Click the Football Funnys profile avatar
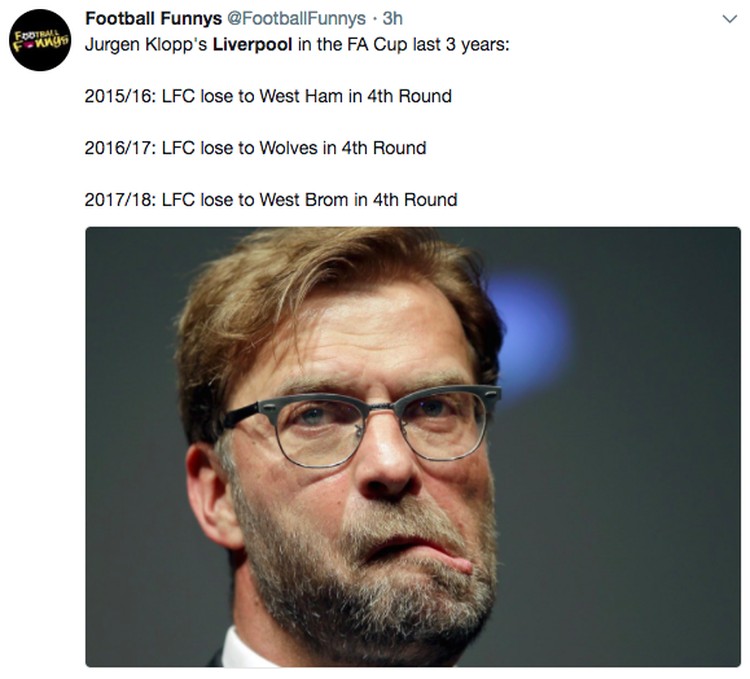Image resolution: width=750 pixels, height=679 pixels. pyautogui.click(x=40, y=40)
